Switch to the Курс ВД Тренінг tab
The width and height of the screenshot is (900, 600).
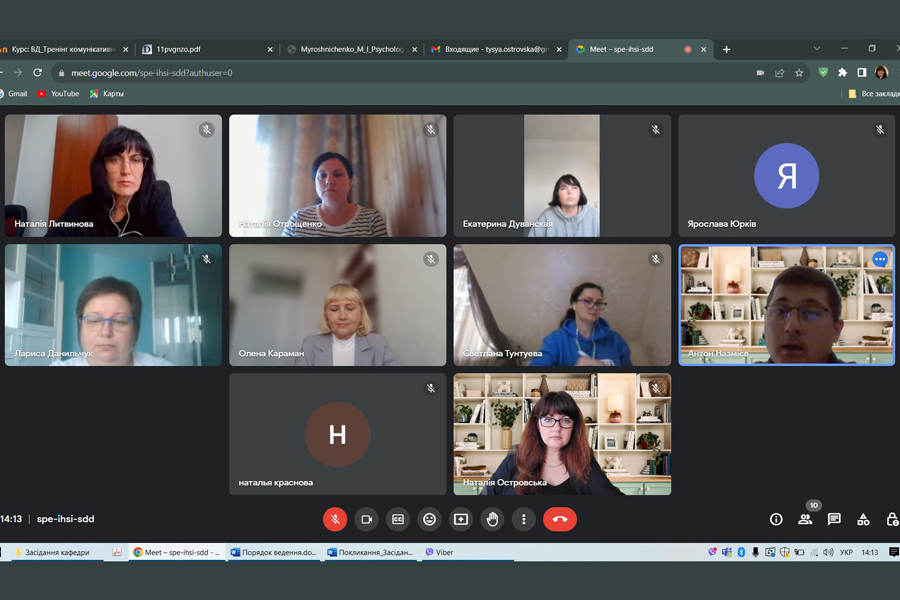coord(64,49)
